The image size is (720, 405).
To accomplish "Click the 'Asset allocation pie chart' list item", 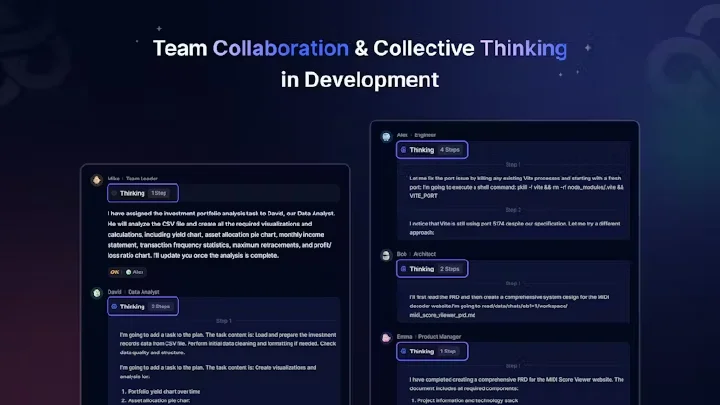I will pyautogui.click(x=159, y=400).
